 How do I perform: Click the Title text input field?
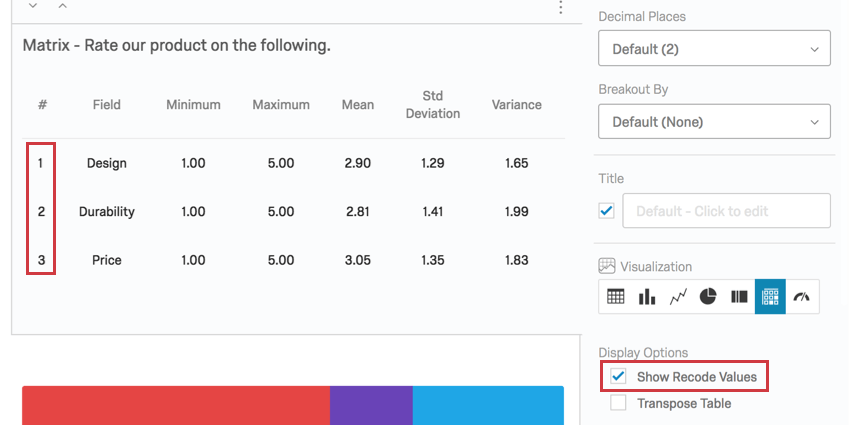point(726,211)
